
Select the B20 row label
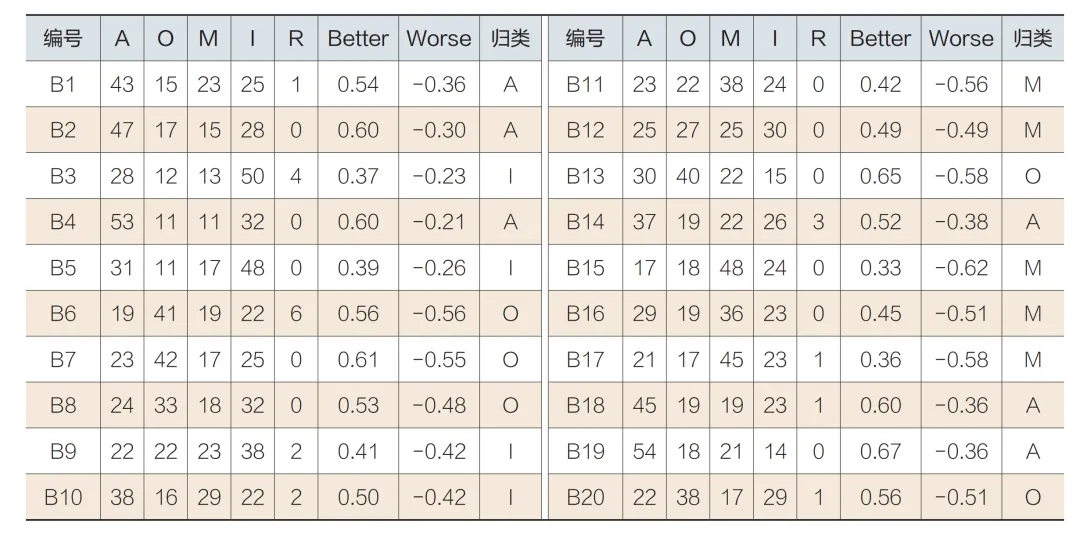click(x=585, y=497)
